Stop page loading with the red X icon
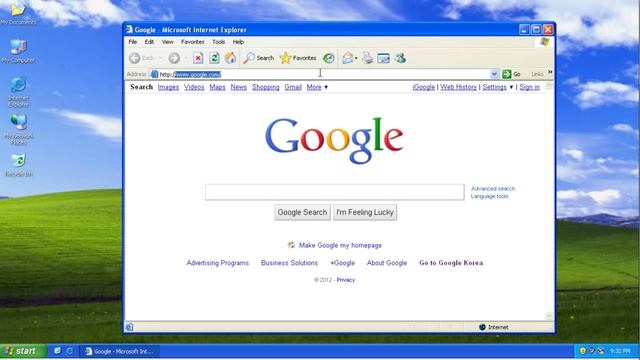The height and width of the screenshot is (360, 640). [198, 58]
